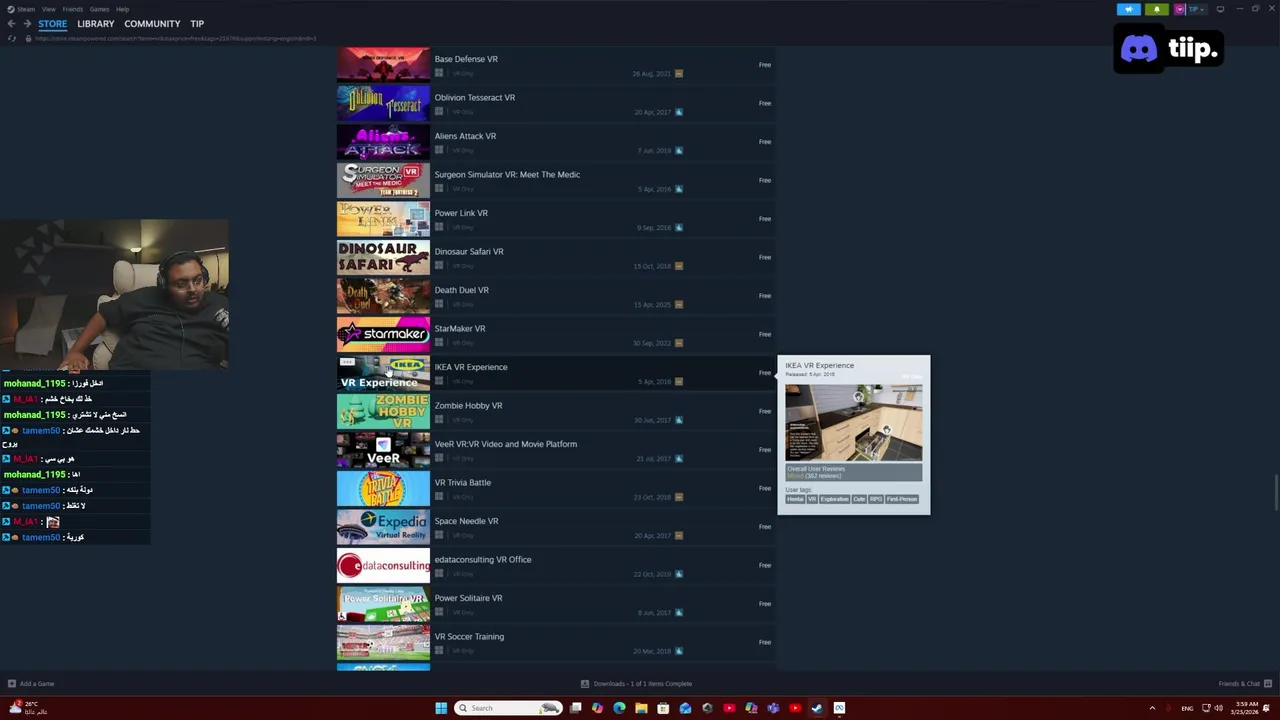The width and height of the screenshot is (1280, 720).
Task: Open Microsoft Edge from taskbar
Action: tap(619, 708)
